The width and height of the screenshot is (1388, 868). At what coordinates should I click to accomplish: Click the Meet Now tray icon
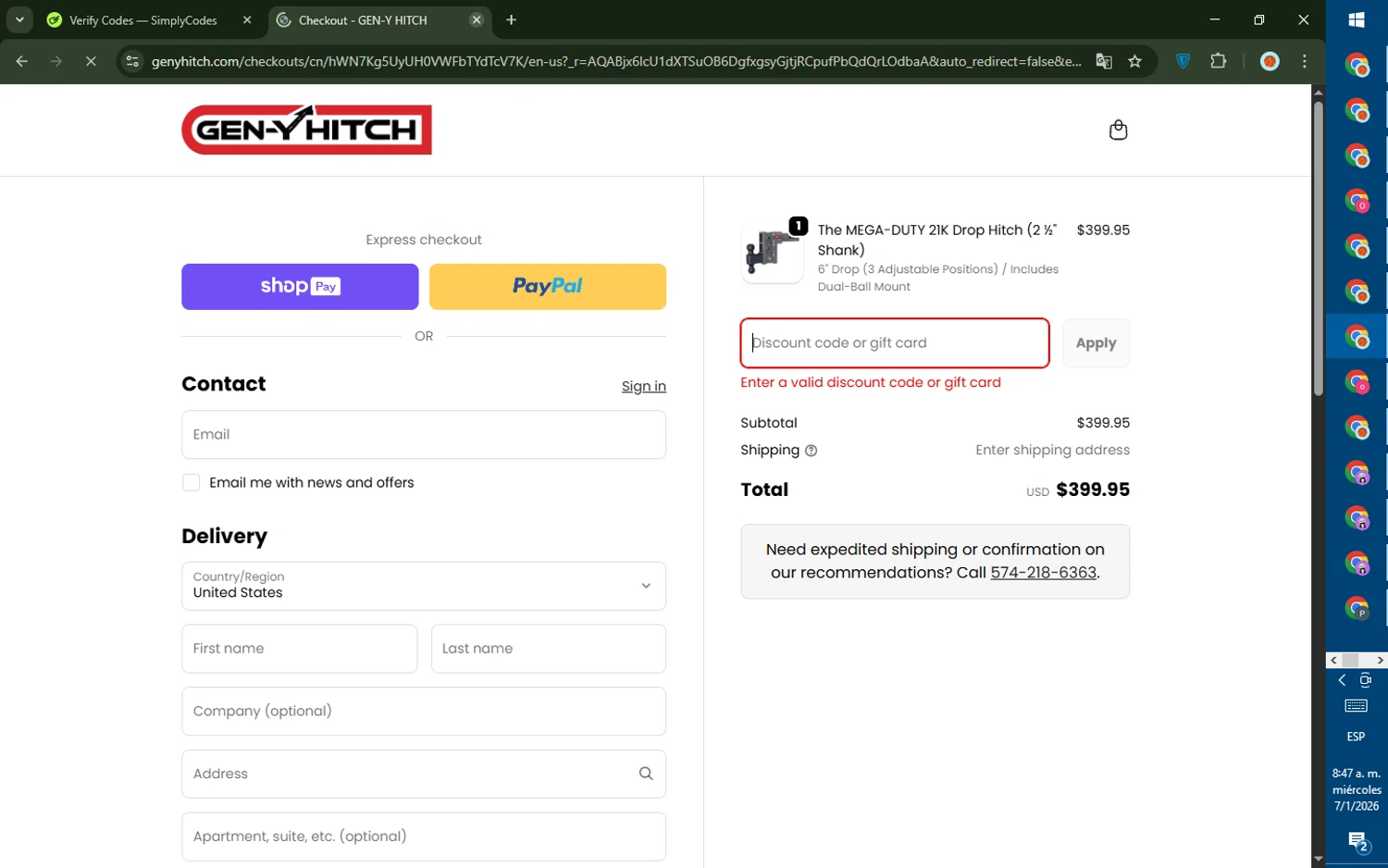point(1366,680)
